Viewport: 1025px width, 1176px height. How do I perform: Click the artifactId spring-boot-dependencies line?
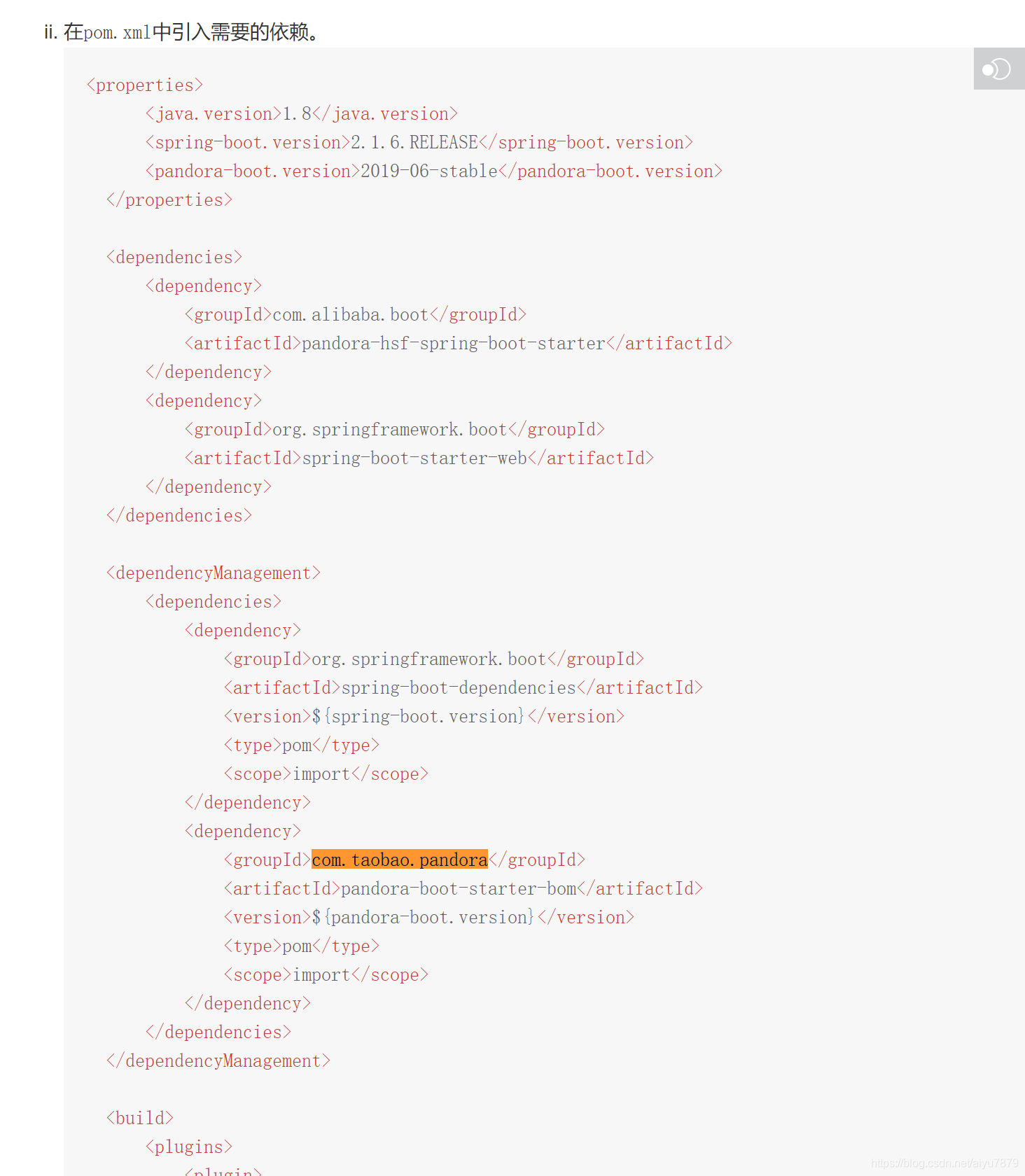463,688
